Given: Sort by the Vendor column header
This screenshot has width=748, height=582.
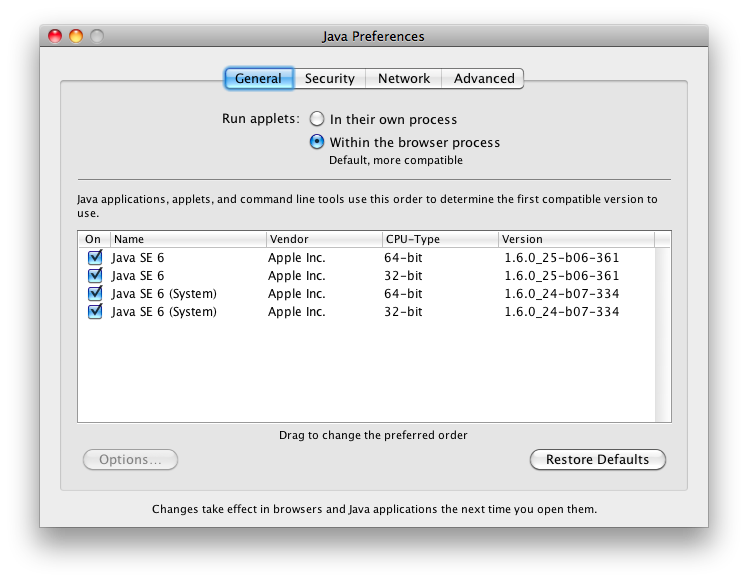Looking at the screenshot, I should [x=323, y=239].
